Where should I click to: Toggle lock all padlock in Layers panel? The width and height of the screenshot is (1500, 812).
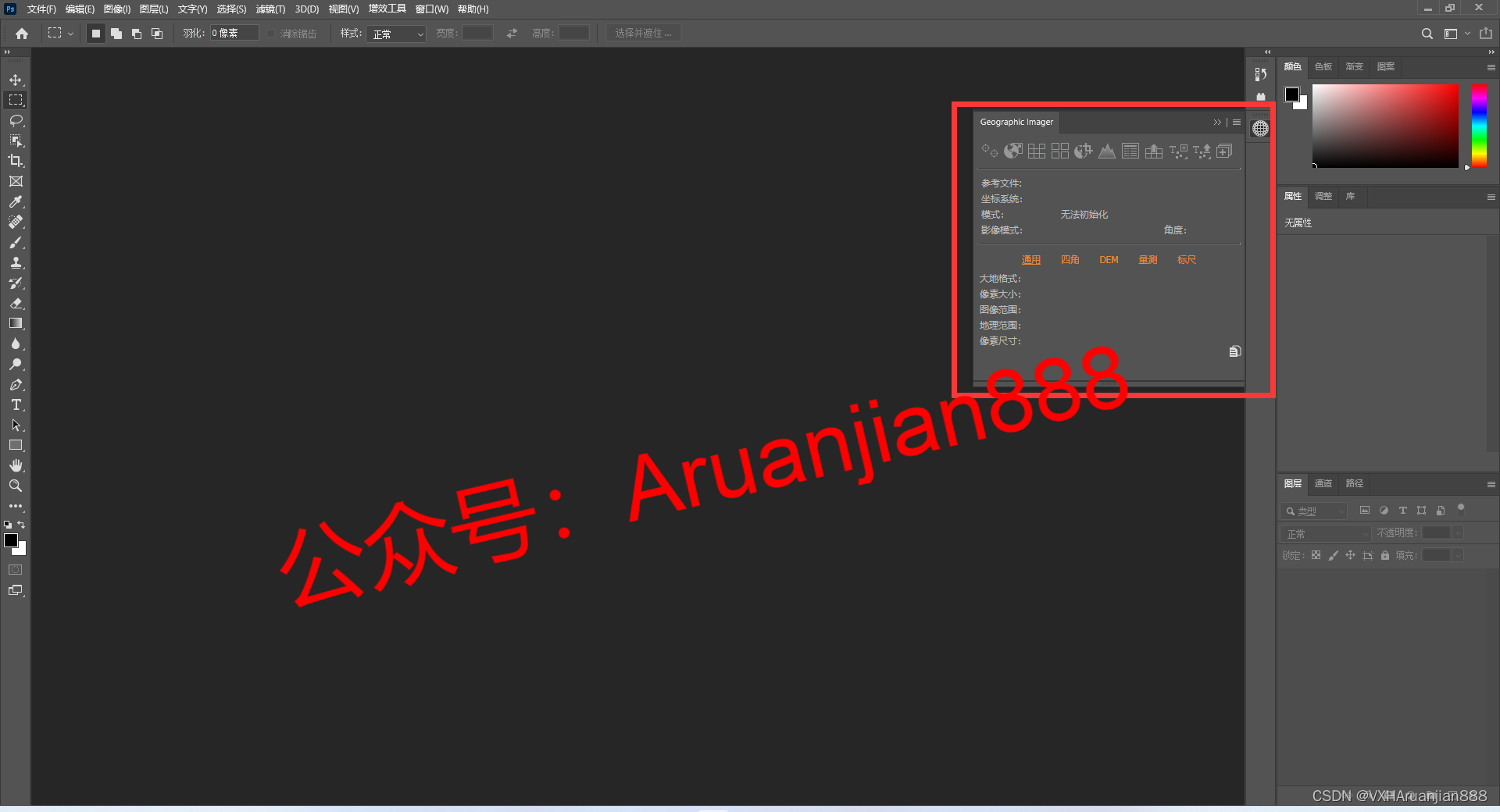(x=1385, y=555)
